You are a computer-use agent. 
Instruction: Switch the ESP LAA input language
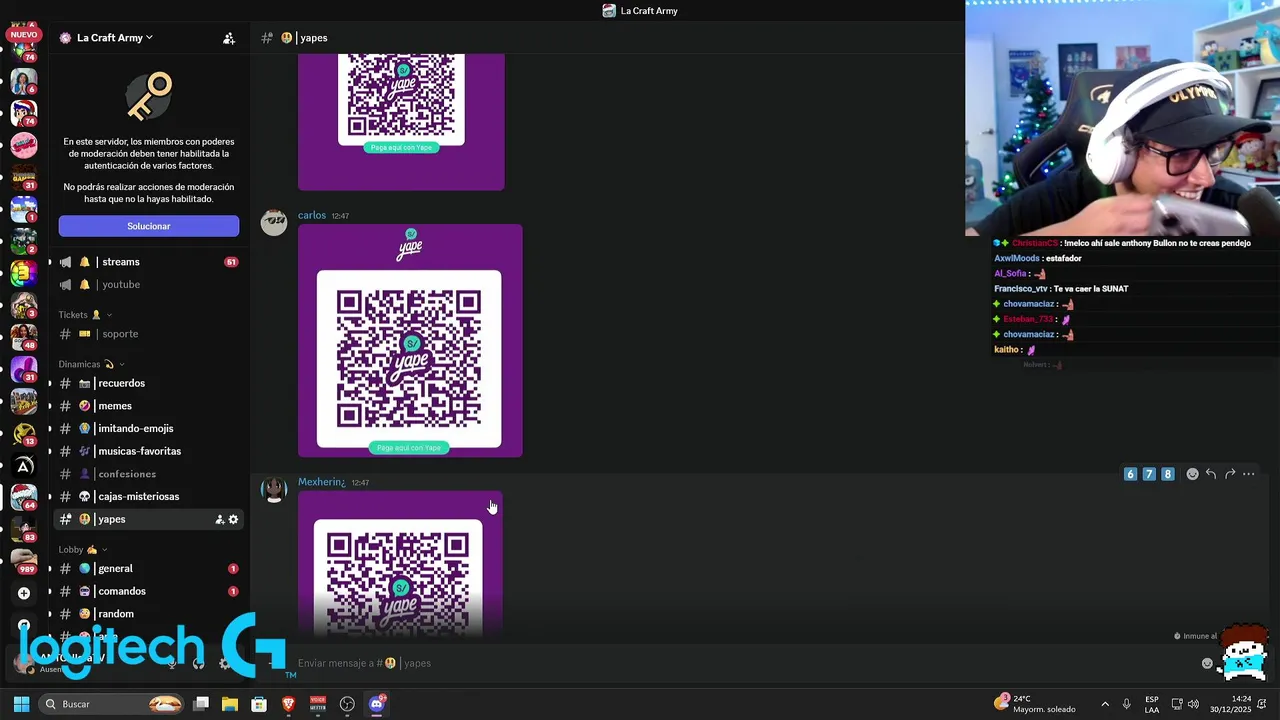pos(1152,704)
